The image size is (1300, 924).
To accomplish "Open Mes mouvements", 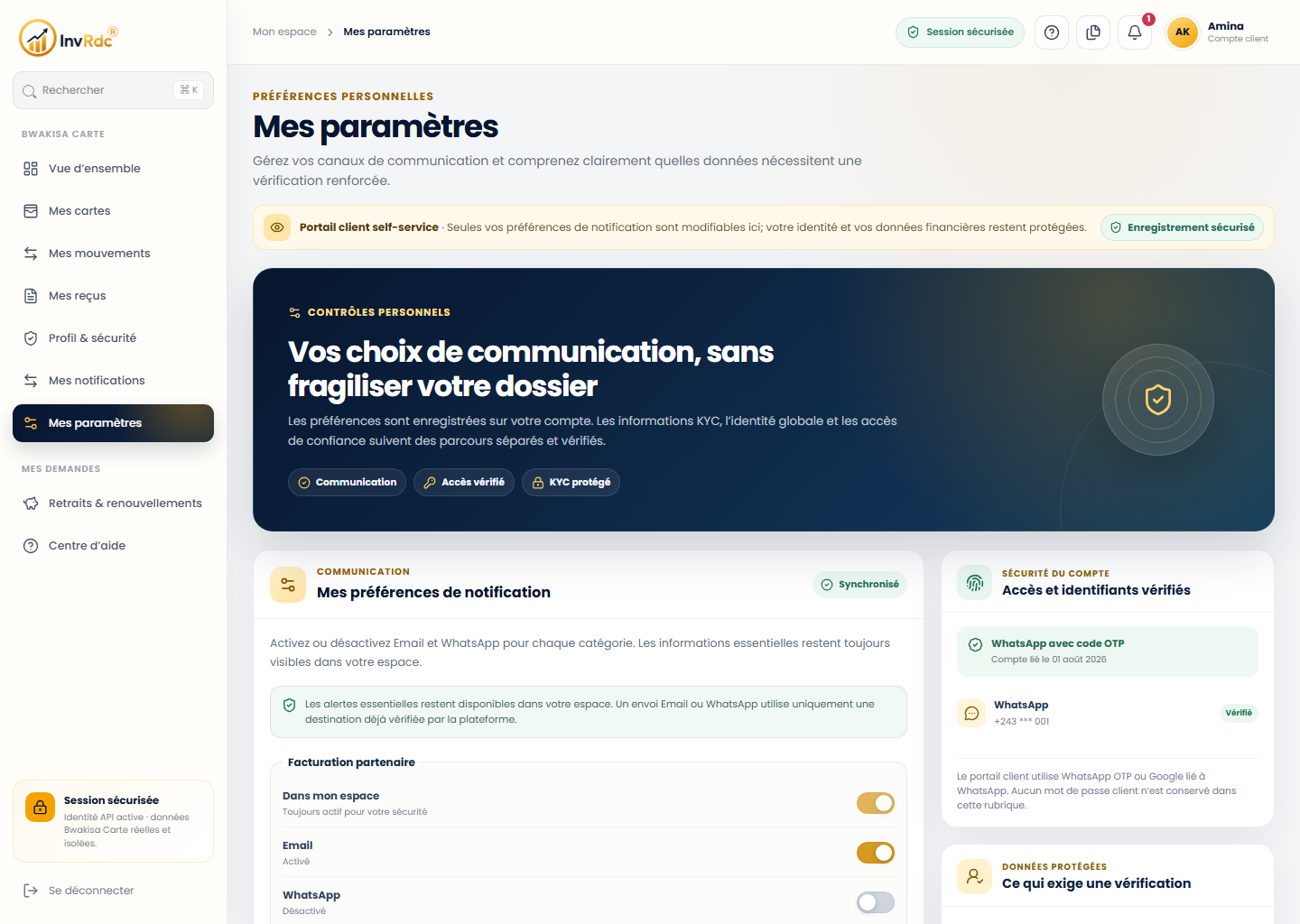I will coord(113,254).
